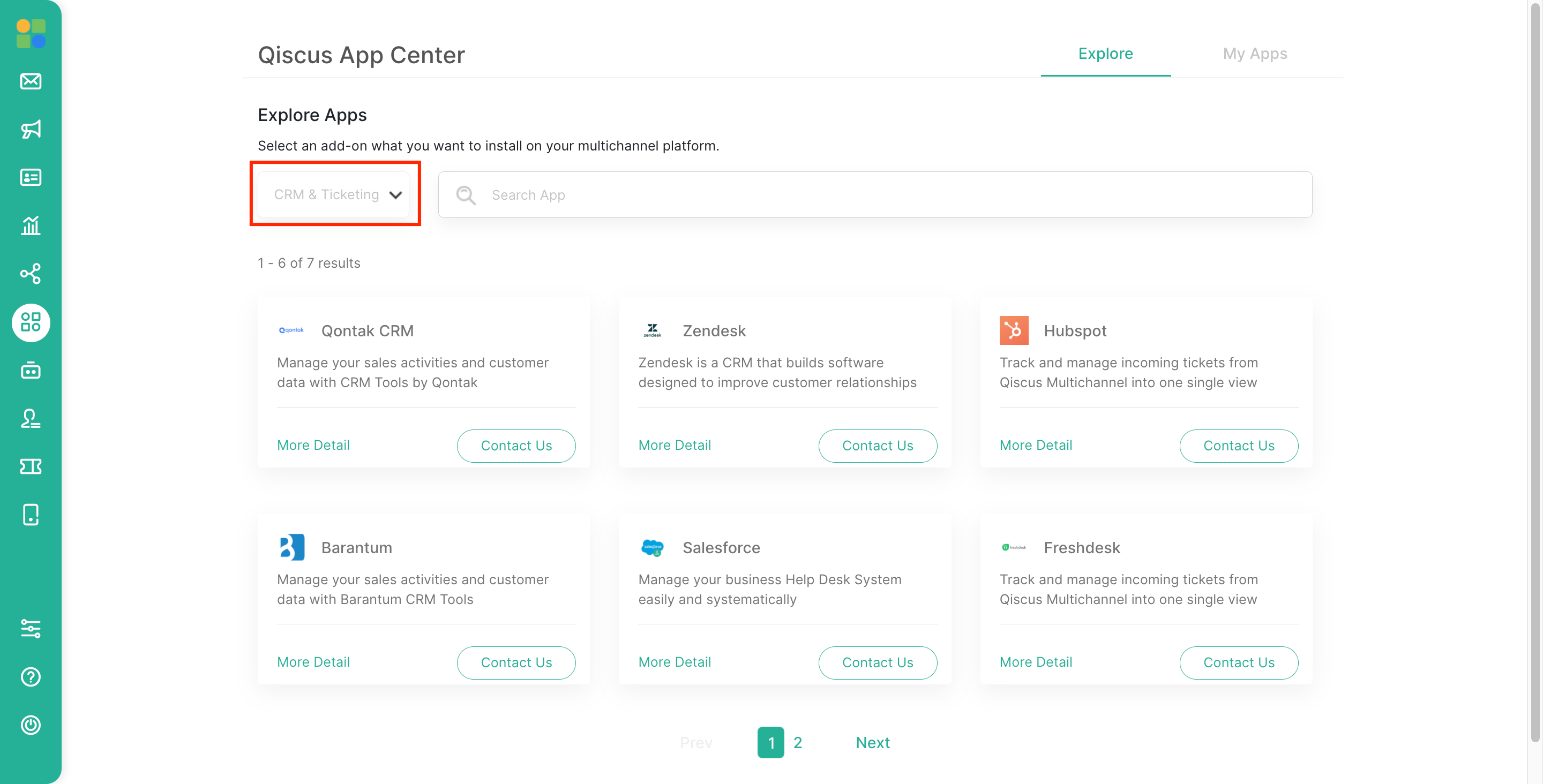Click the Logout power icon

tap(31, 725)
